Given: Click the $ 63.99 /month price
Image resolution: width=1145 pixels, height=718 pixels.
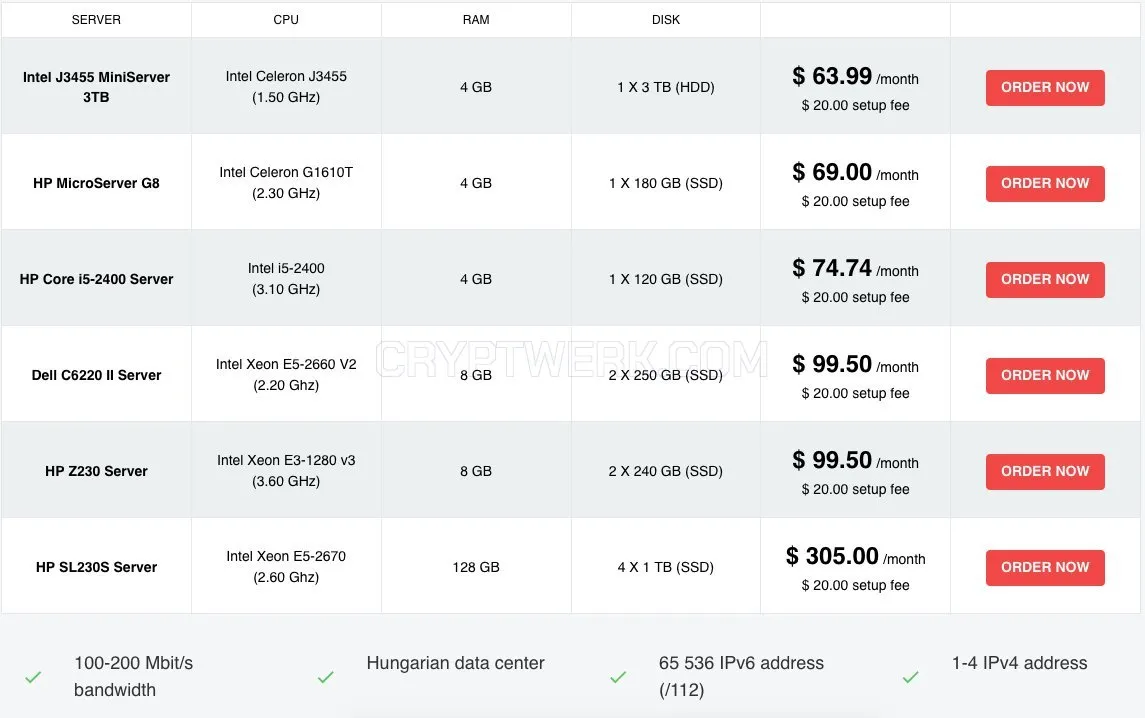Looking at the screenshot, I should point(855,76).
